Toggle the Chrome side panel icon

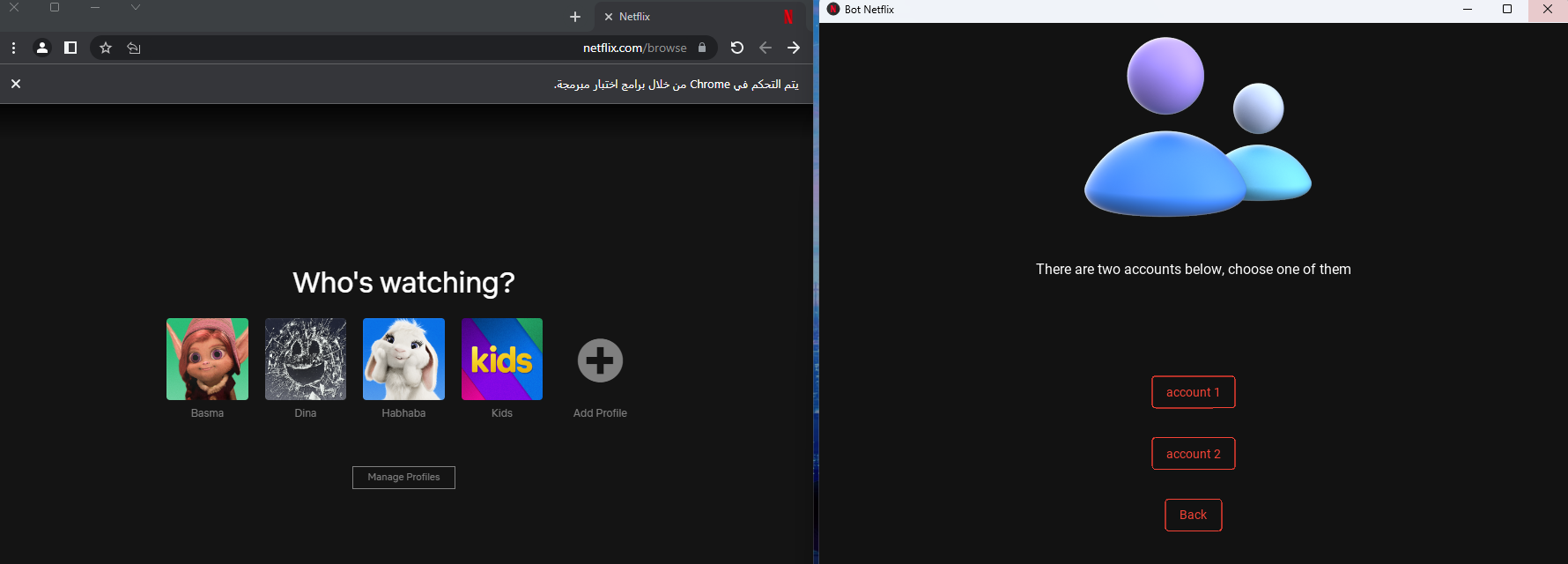tap(70, 48)
